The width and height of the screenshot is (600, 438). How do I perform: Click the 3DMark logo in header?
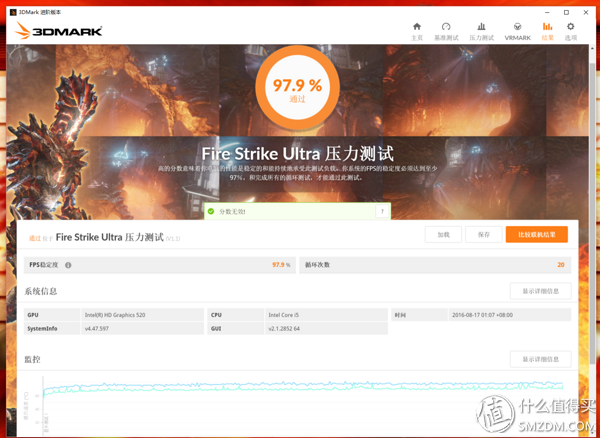50,32
